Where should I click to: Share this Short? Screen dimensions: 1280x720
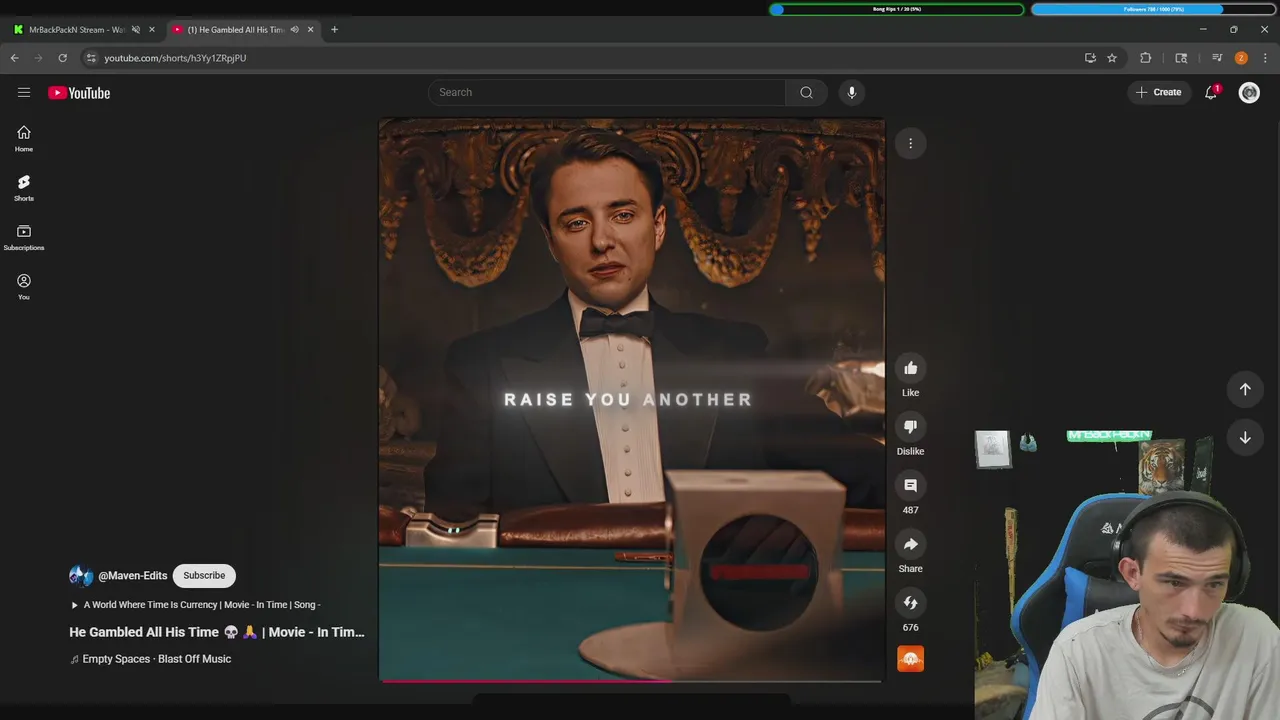click(x=910, y=544)
